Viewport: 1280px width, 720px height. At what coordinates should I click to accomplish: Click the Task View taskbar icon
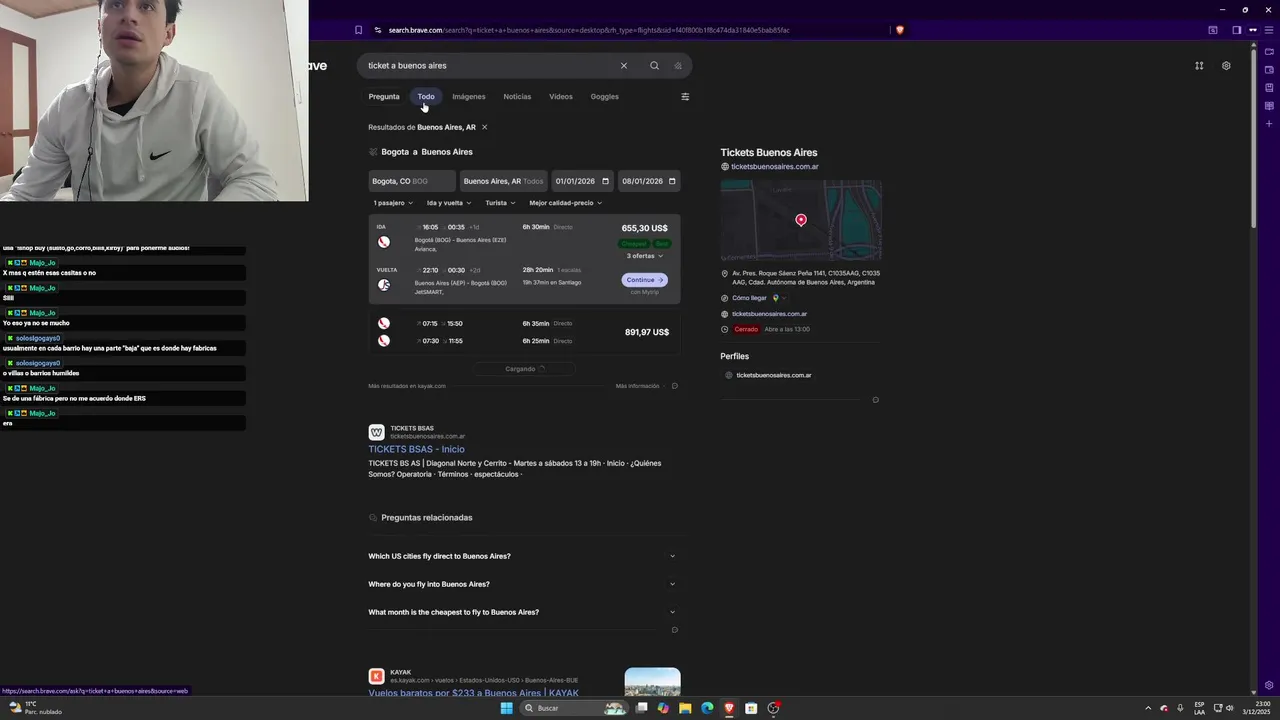coord(642,708)
